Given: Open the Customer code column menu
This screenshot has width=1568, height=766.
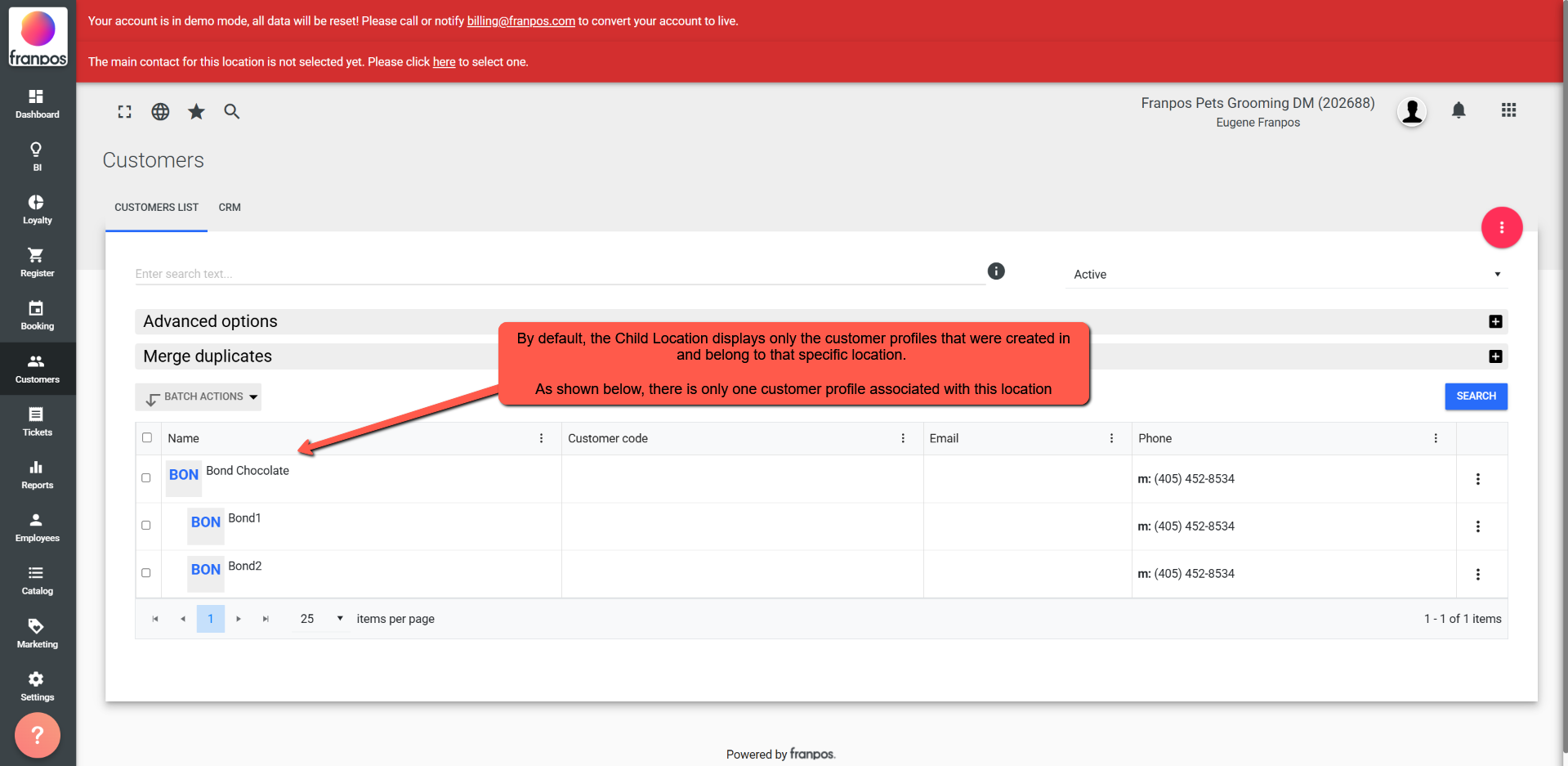Looking at the screenshot, I should (903, 438).
